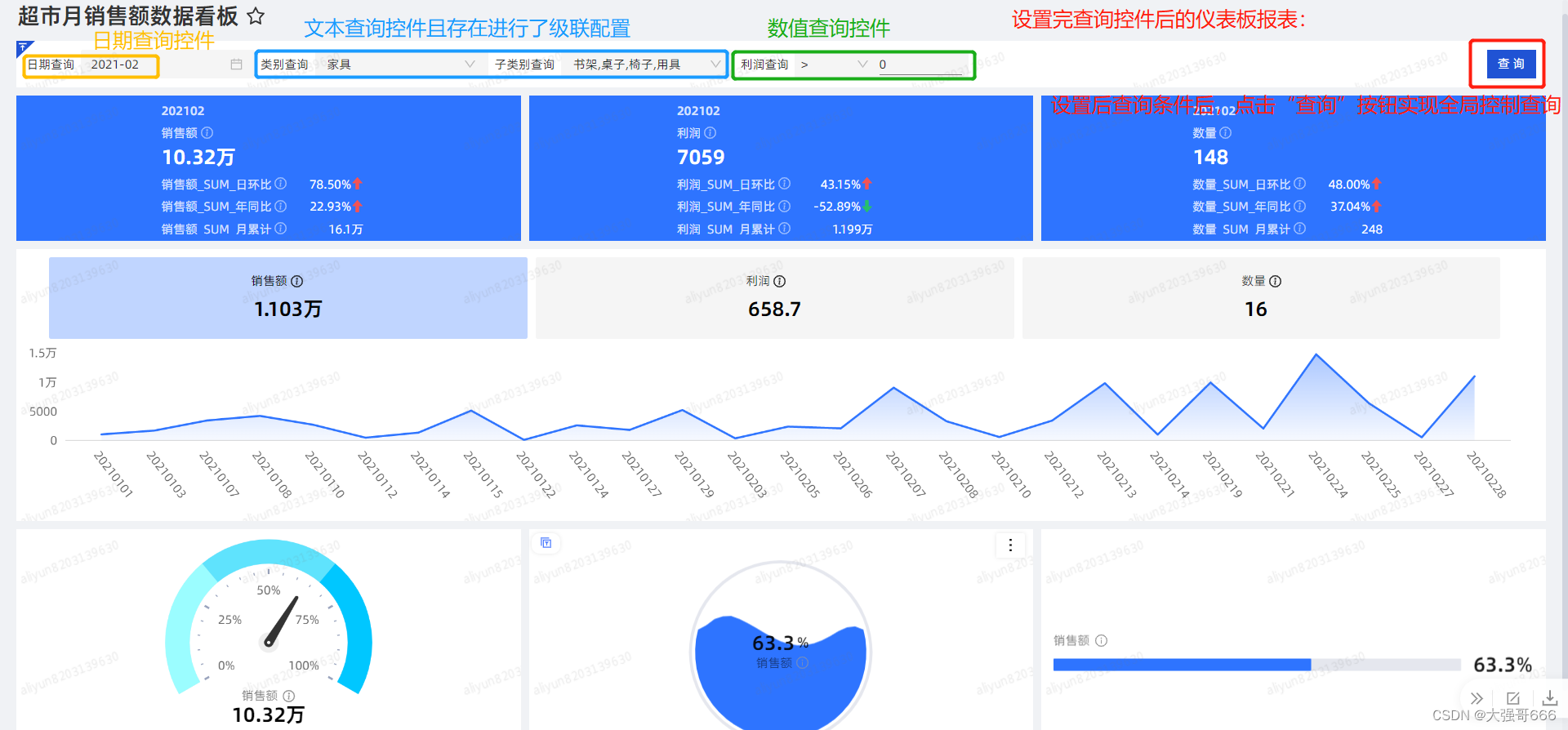This screenshot has height=730, width=1568.
Task: Click the 37.04% 年同比 value
Action: click(1350, 207)
